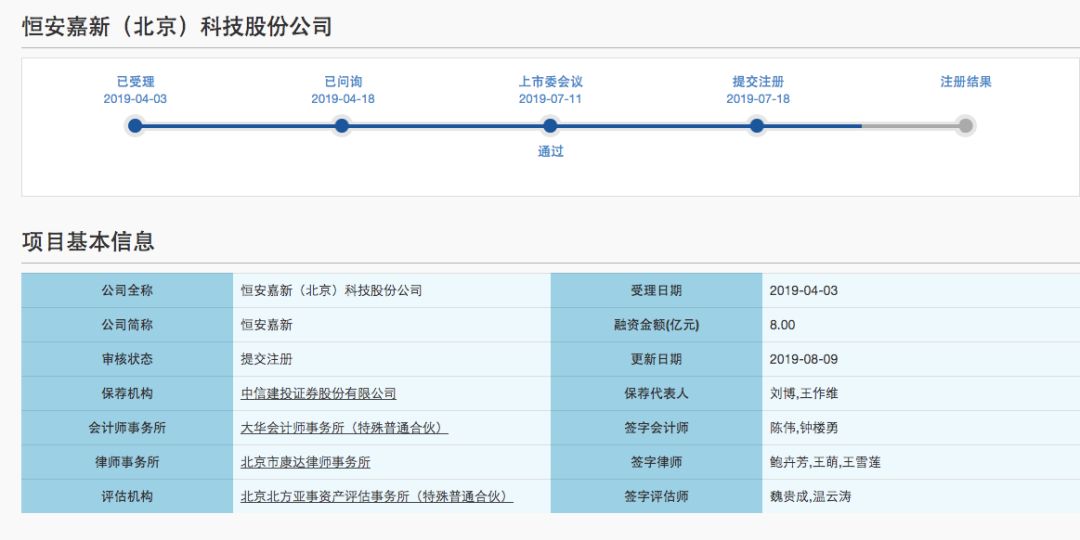Click the accountants value 陈伟,钟楼勇
1080x540 pixels.
pyautogui.click(x=804, y=428)
